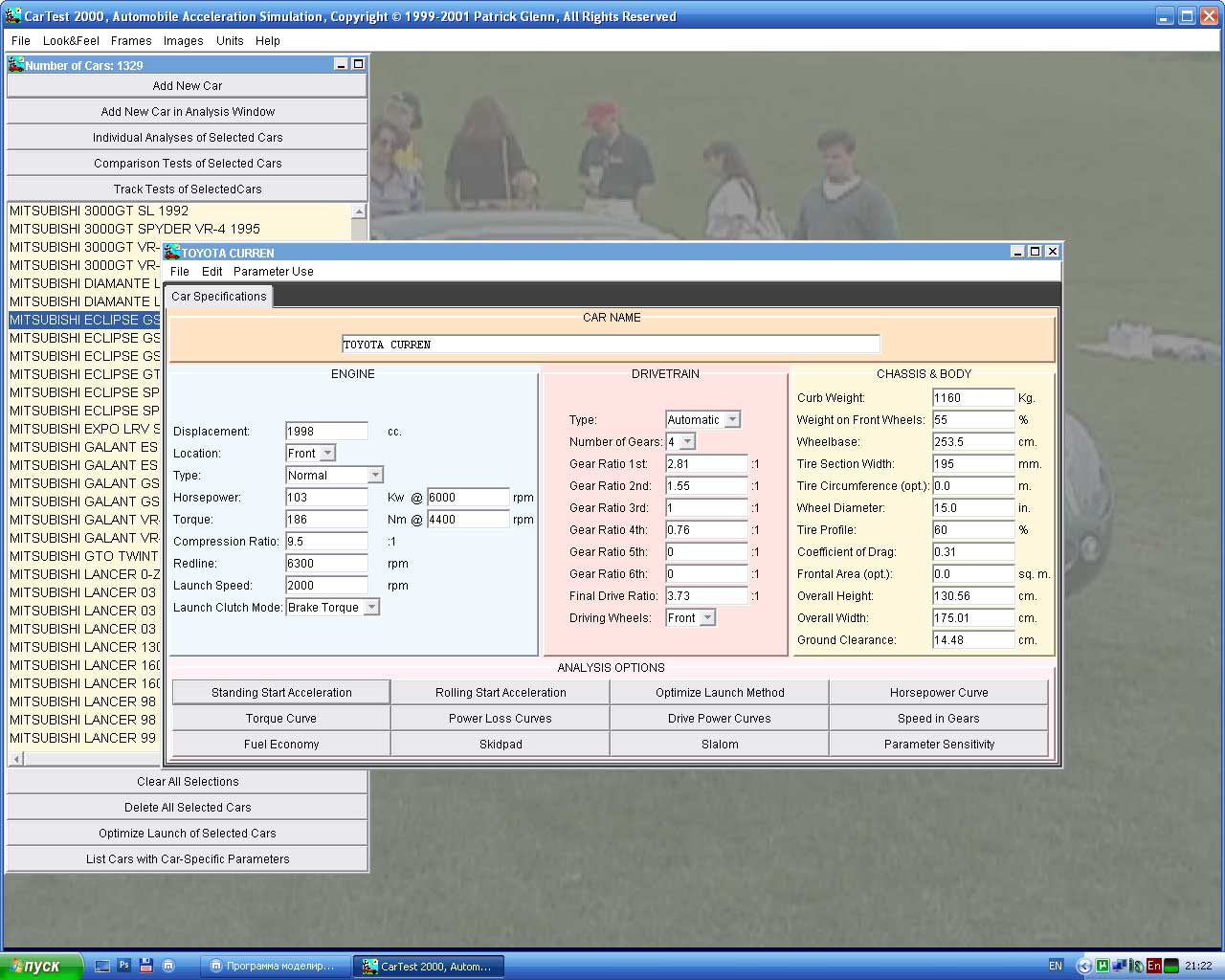Open the Parameter Use menu in the car window
The image size is (1225, 980).
point(273,271)
